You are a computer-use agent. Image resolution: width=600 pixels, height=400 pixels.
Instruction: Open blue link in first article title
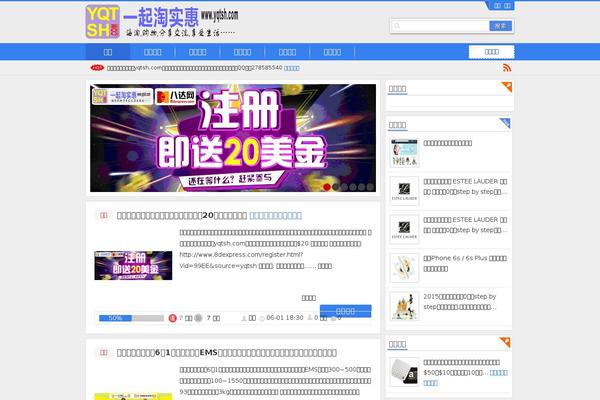coord(276,216)
